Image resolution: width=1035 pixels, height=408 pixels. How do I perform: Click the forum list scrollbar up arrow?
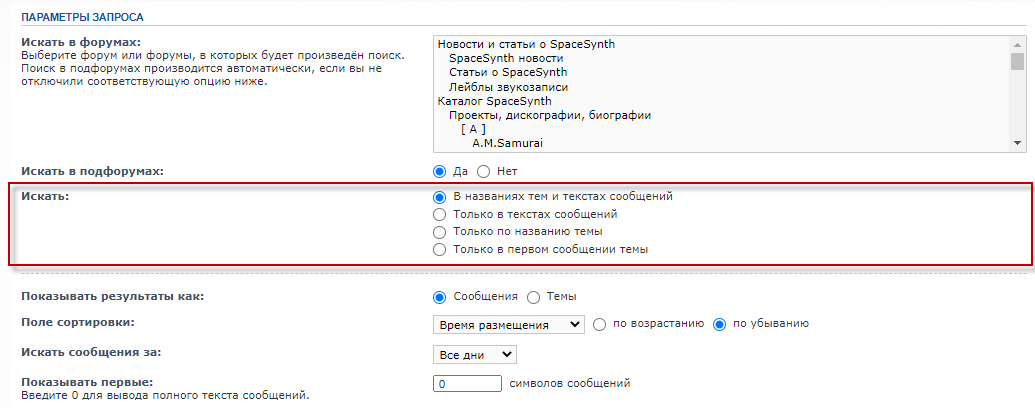(1017, 44)
